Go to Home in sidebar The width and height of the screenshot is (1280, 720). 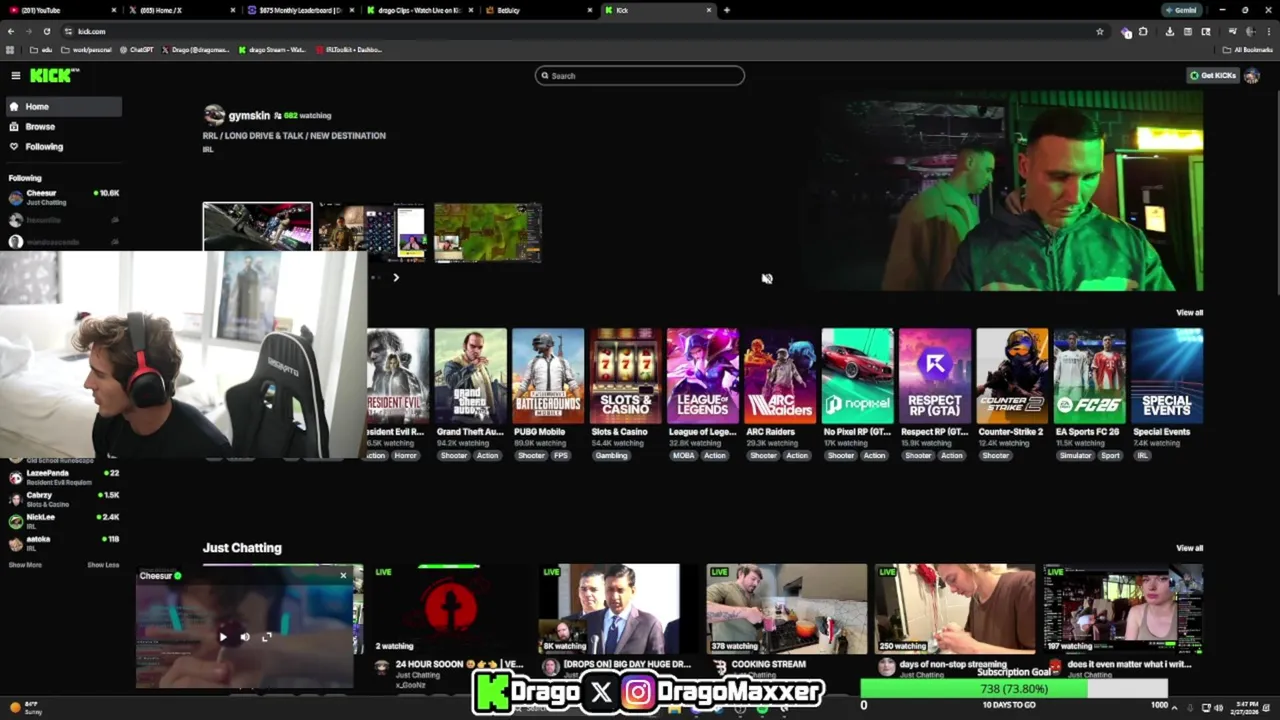tap(65, 106)
